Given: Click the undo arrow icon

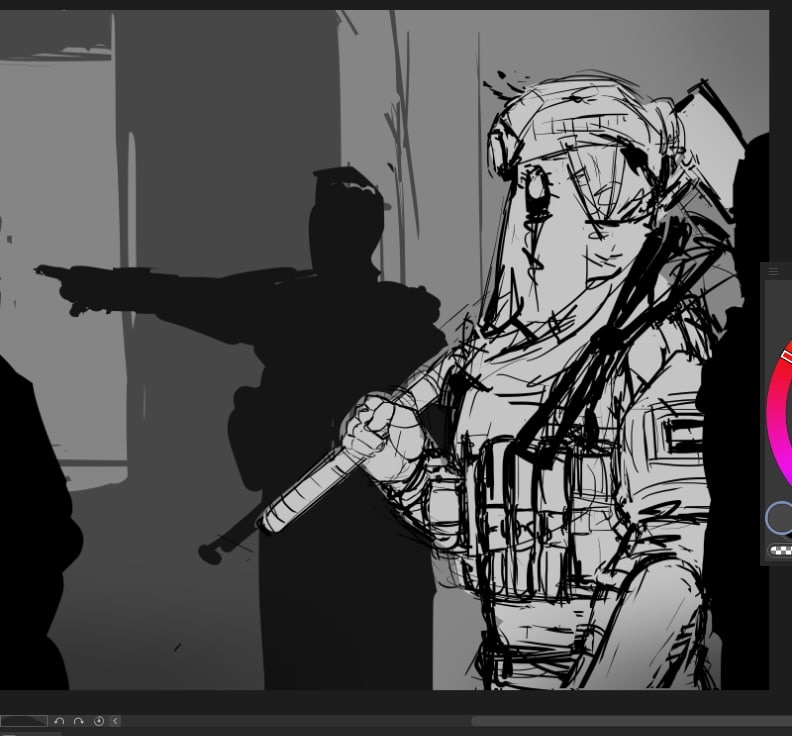Looking at the screenshot, I should pyautogui.click(x=59, y=721).
